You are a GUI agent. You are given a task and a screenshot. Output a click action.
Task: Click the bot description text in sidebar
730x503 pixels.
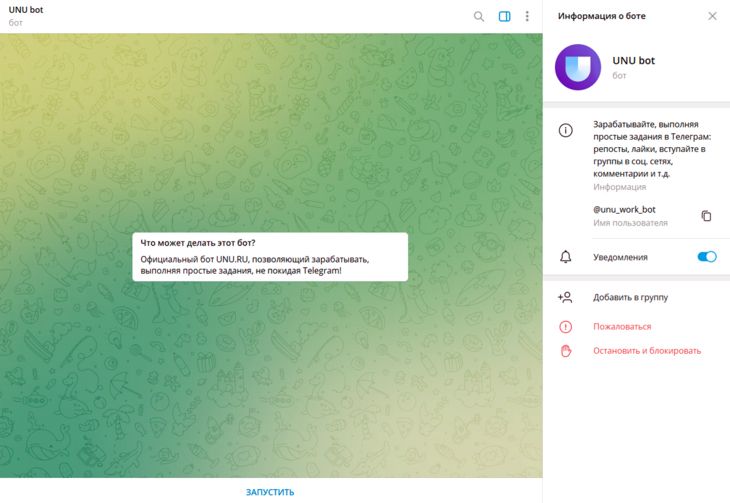[652, 149]
